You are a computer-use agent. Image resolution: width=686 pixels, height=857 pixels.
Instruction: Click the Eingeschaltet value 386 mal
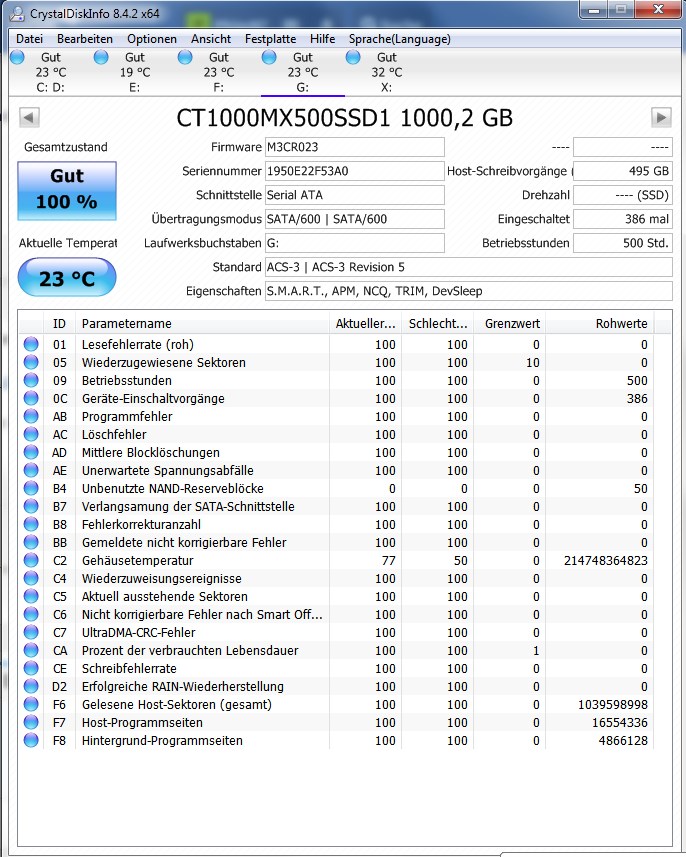point(623,219)
